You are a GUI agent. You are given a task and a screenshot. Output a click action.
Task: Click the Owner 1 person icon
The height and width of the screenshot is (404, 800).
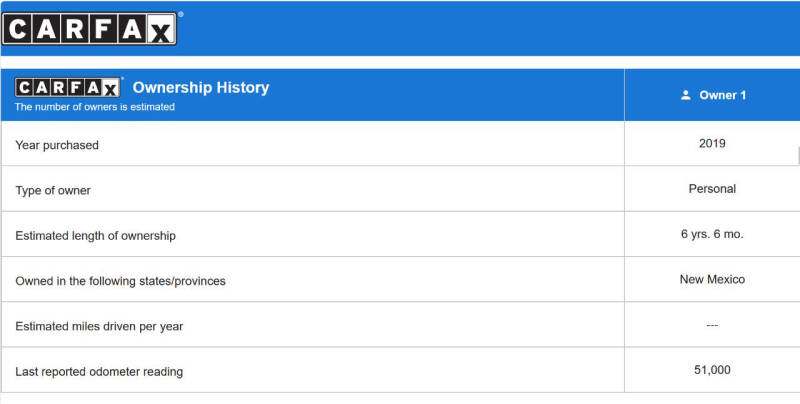686,95
